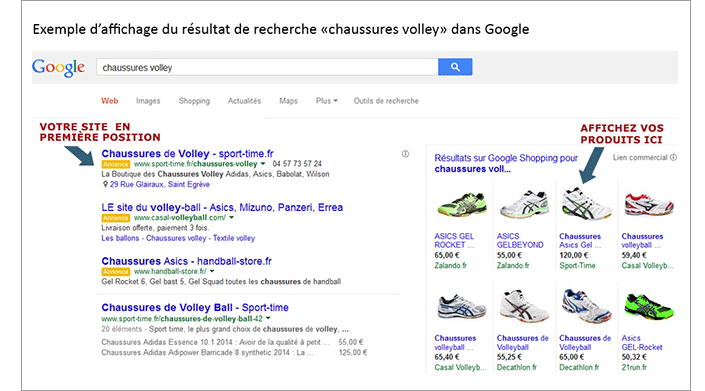705x391 pixels.
Task: Click the 55,25 € Decathlon shoe image
Action: (x=524, y=307)
